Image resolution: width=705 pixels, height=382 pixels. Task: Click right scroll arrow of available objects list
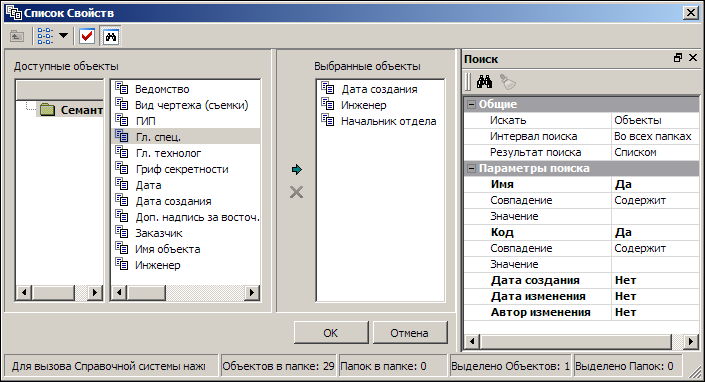tap(252, 293)
